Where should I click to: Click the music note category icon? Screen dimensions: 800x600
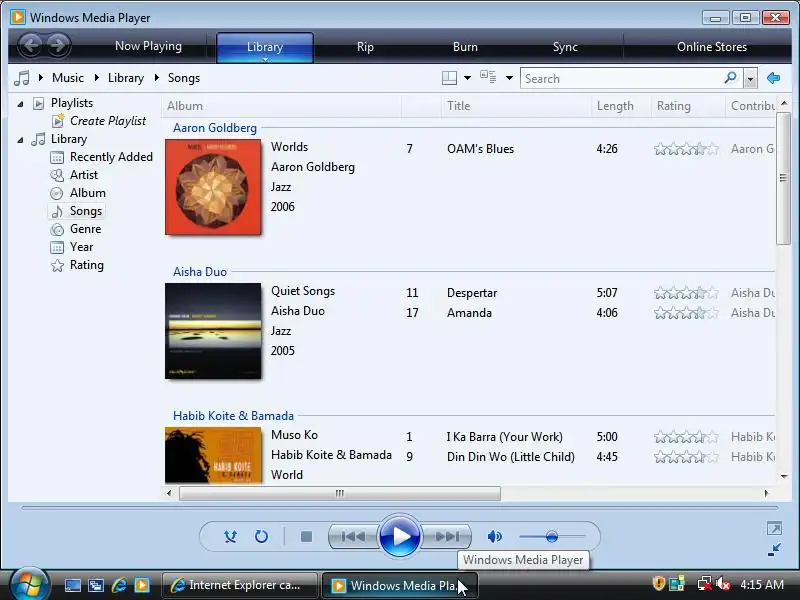(x=22, y=78)
